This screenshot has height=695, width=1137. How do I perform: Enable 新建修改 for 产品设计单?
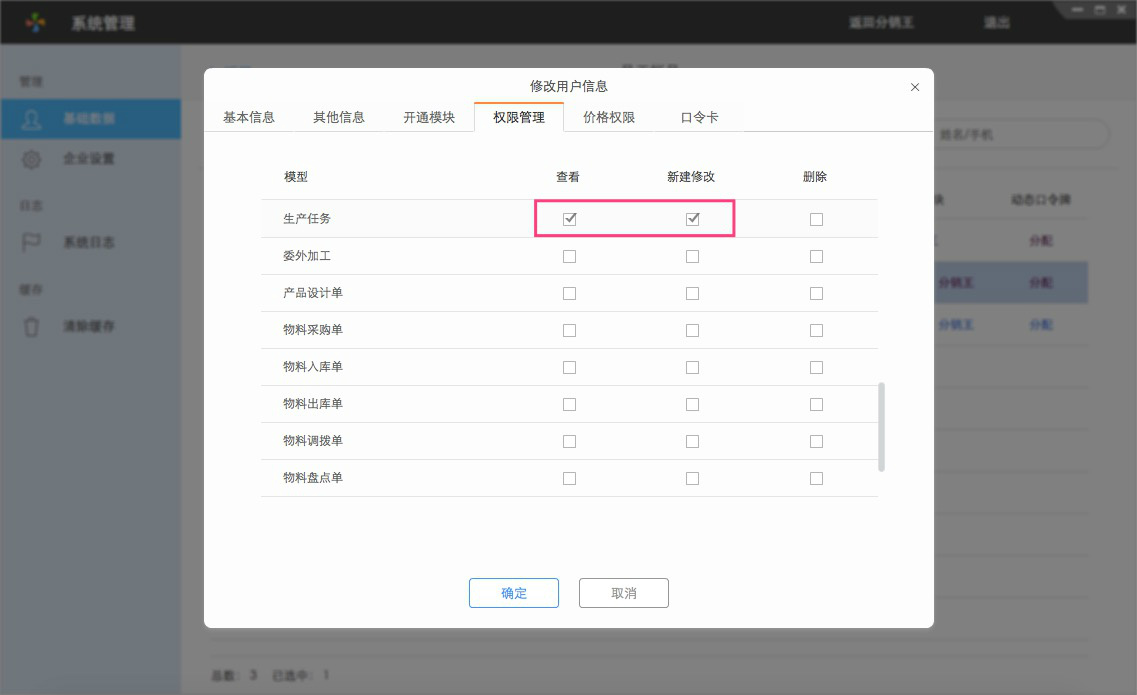pos(692,293)
